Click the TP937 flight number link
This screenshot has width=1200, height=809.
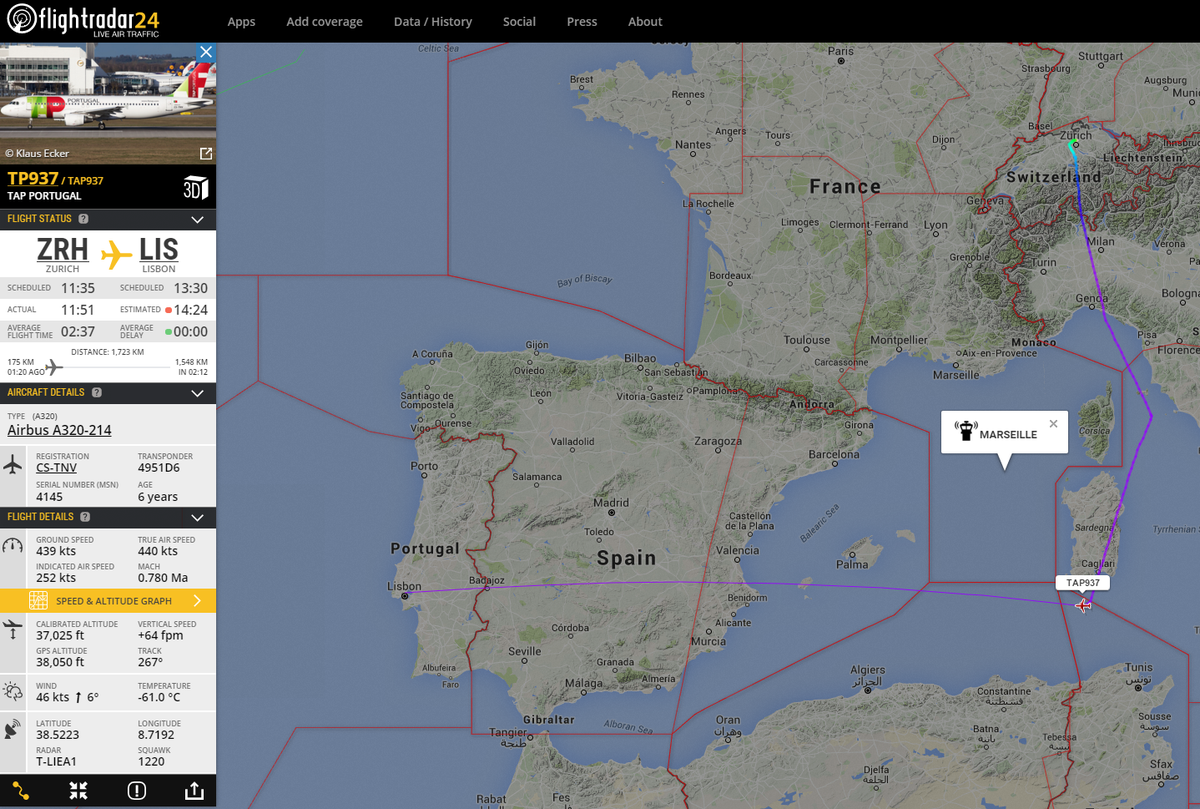click(33, 179)
